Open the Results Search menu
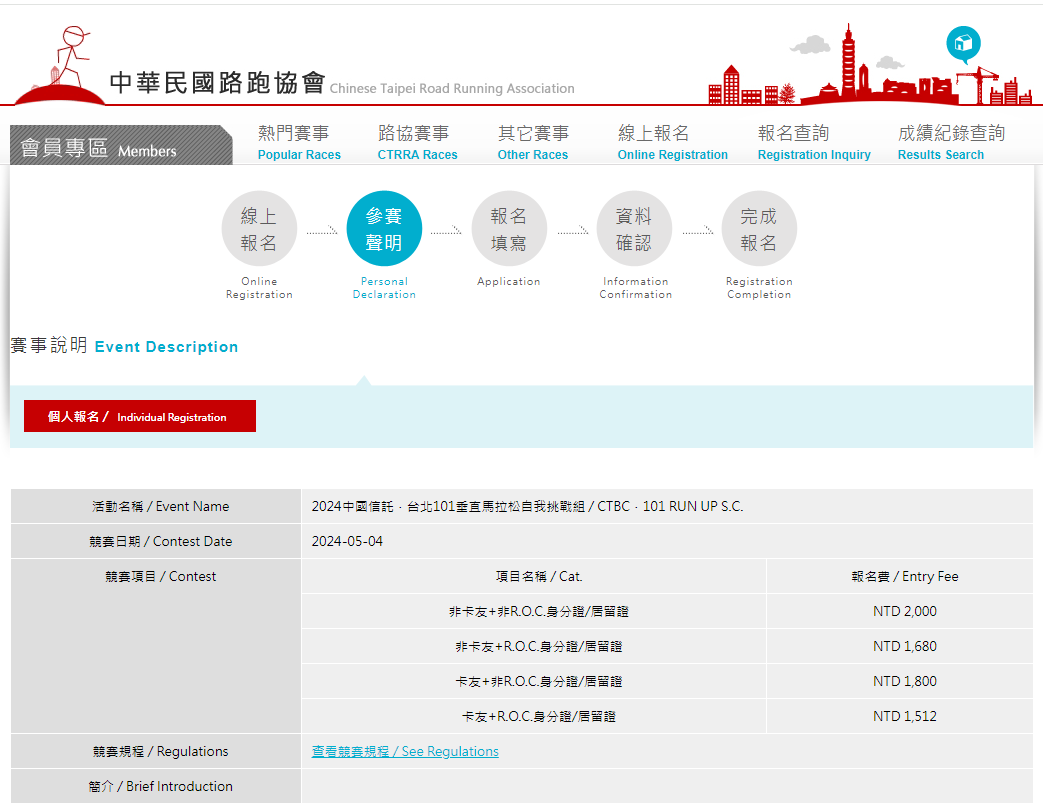Image resolution: width=1043 pixels, height=803 pixels. [951, 143]
